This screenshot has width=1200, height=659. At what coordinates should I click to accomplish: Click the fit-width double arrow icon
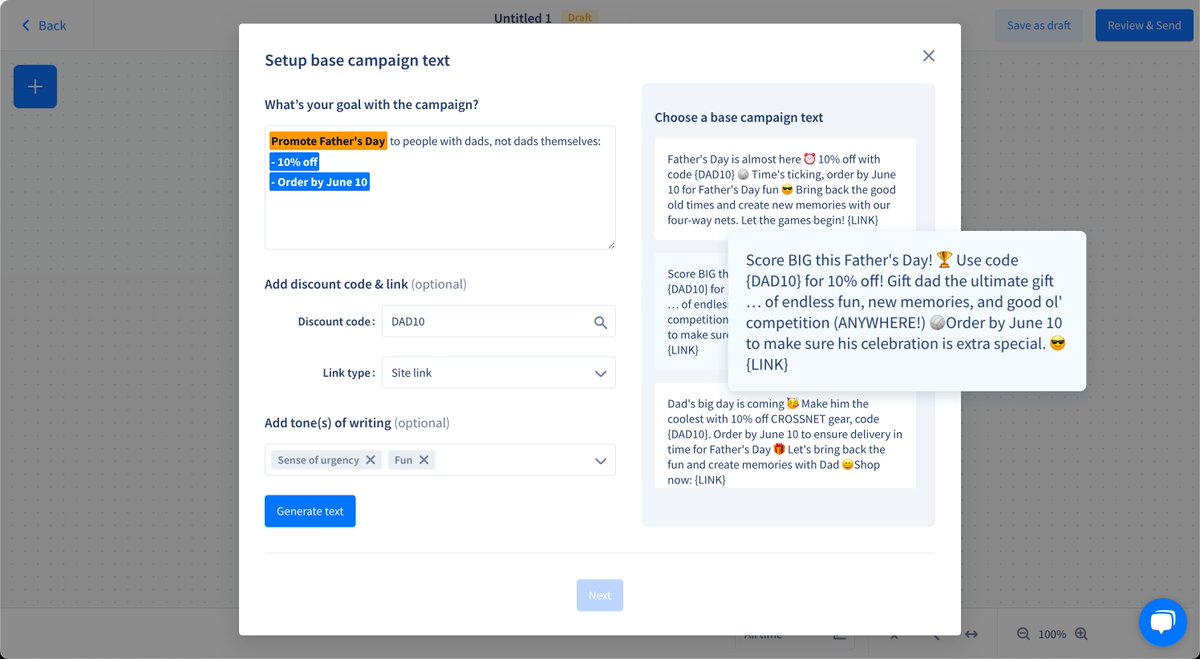pyautogui.click(x=971, y=634)
